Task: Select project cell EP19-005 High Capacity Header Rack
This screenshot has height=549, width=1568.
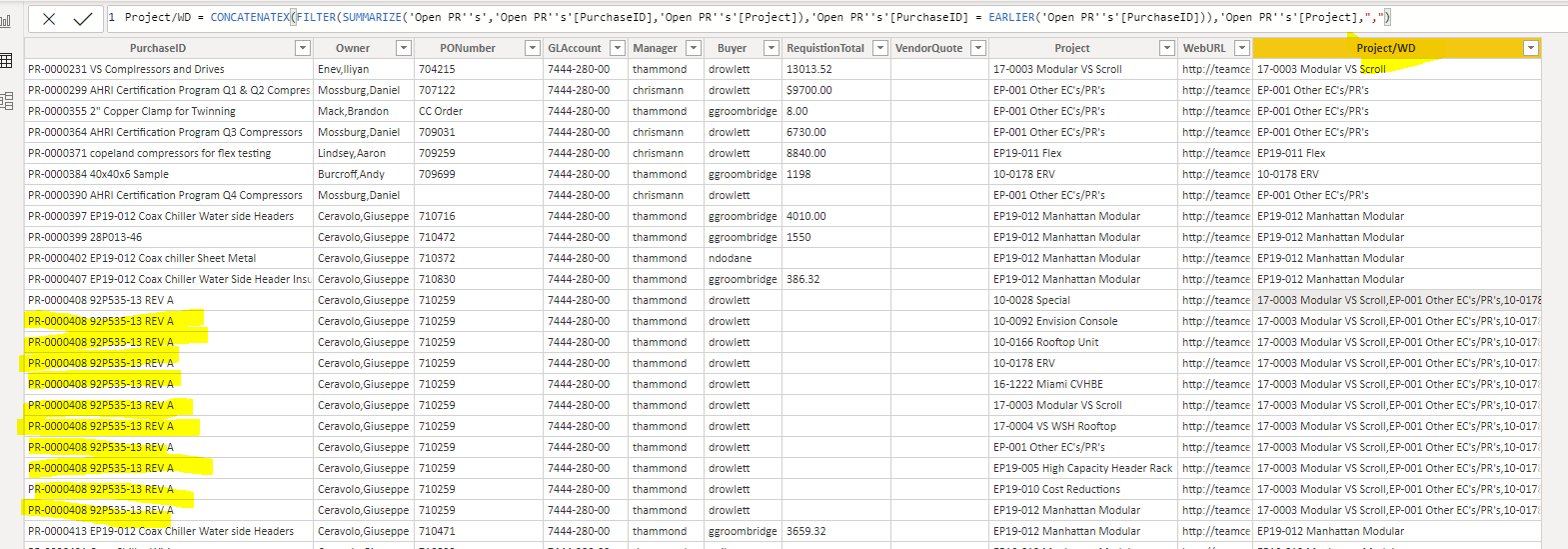Action: click(x=1083, y=468)
